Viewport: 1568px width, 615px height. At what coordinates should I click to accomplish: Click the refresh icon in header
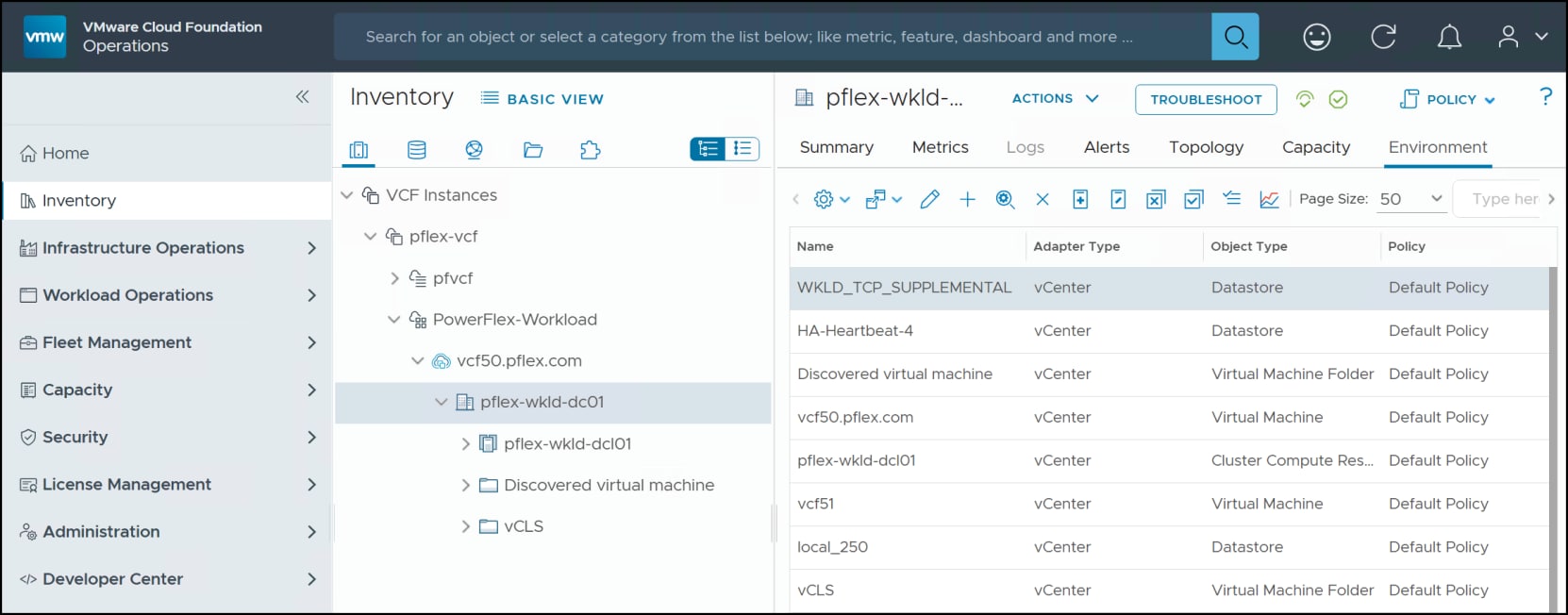tap(1383, 37)
